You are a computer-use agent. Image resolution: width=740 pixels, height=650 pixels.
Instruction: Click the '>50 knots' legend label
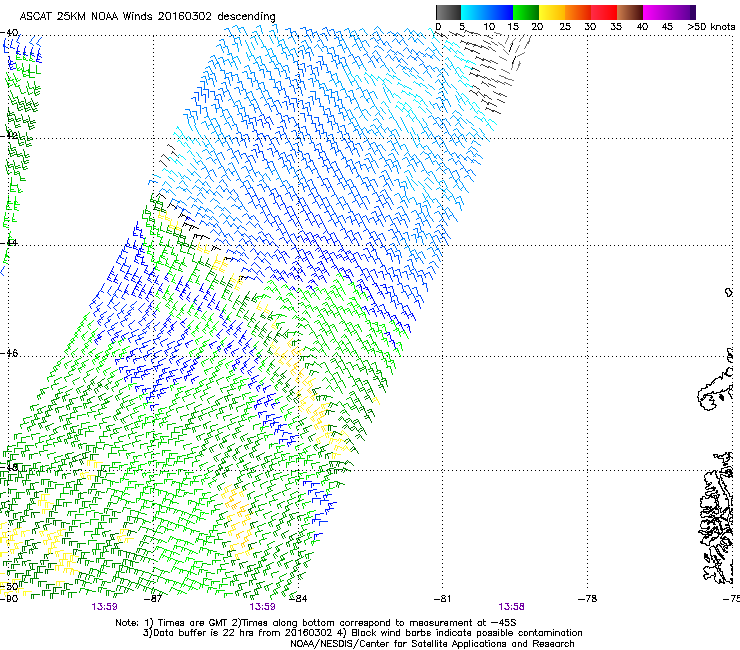(x=711, y=27)
